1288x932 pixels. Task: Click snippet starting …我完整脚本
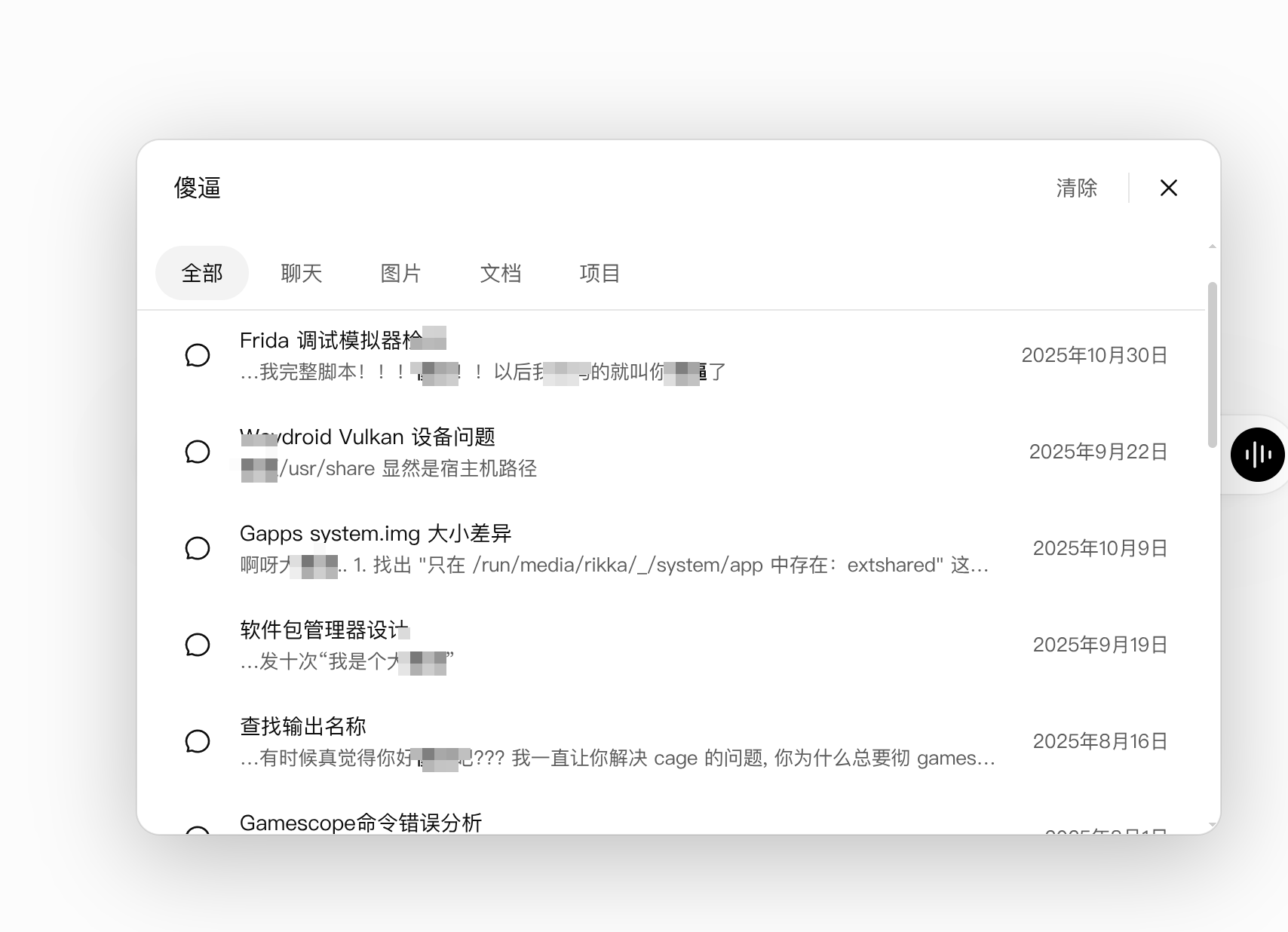[483, 372]
